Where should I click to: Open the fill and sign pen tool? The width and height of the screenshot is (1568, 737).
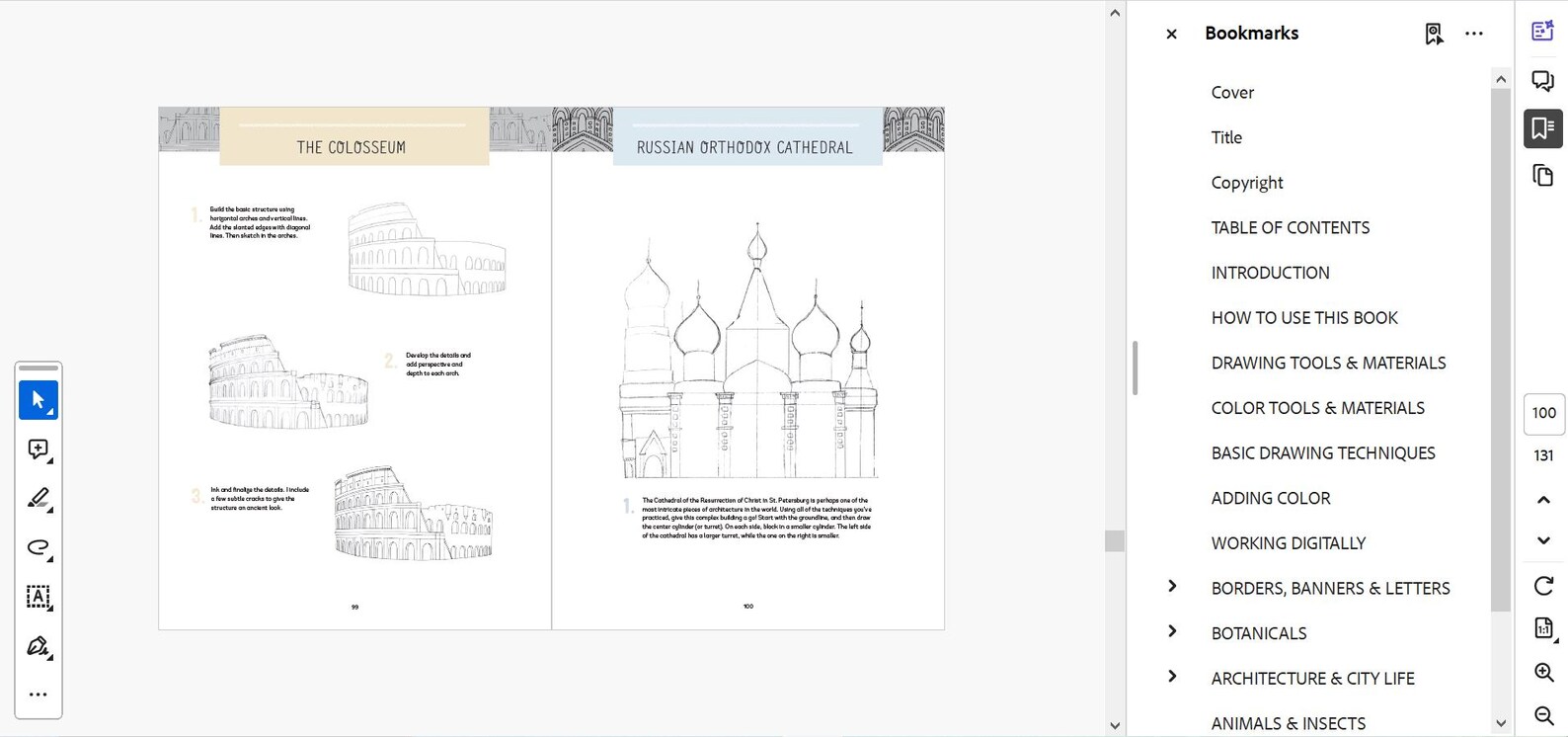[x=39, y=646]
